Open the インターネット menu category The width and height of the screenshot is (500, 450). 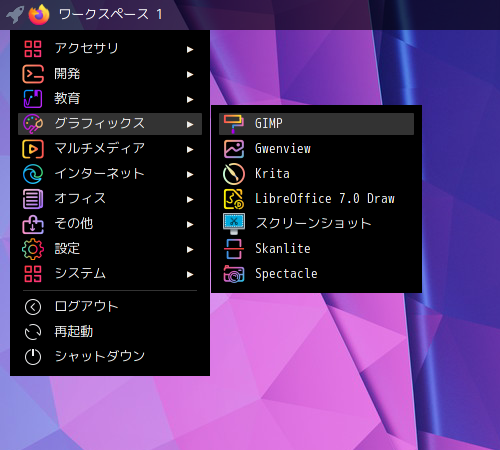[110, 174]
